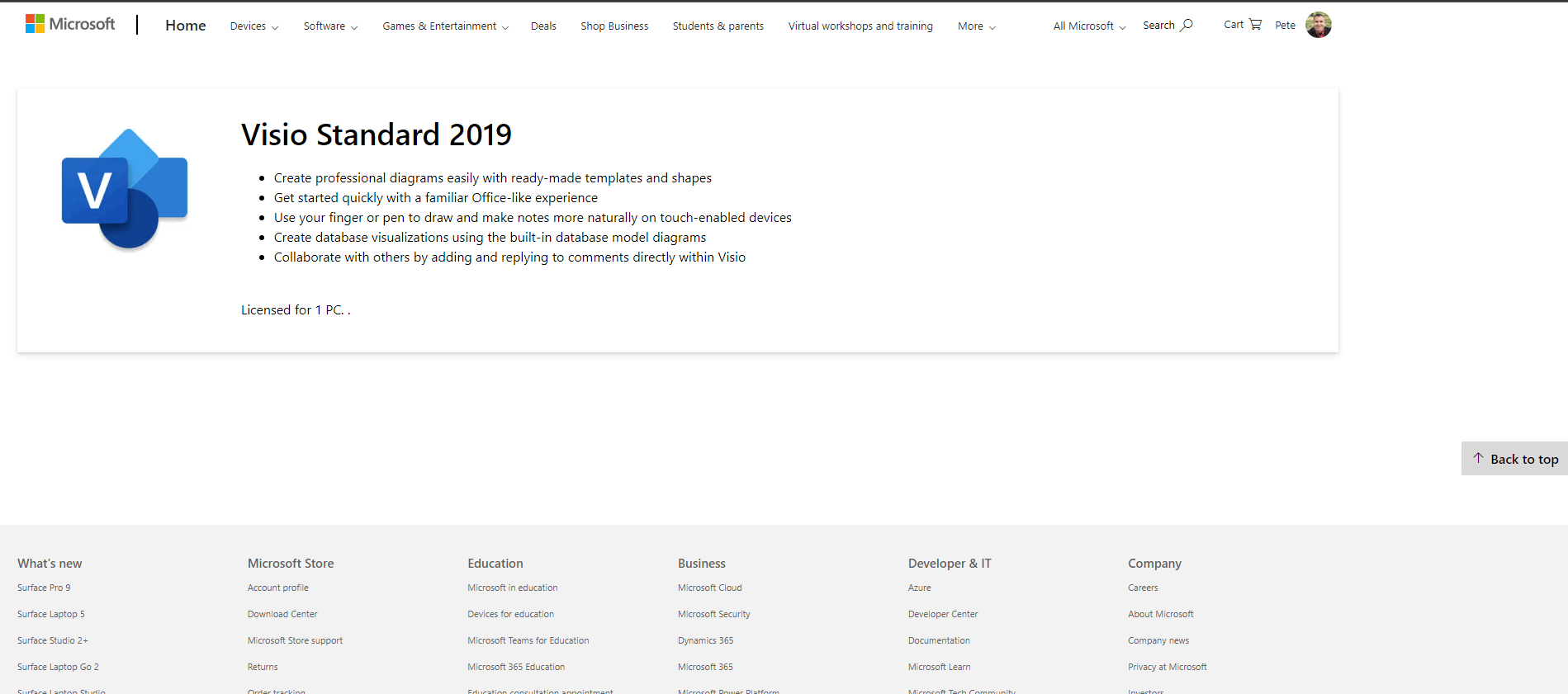Open Microsoft Store support link
Viewport: 1568px width, 694px height.
pos(295,640)
